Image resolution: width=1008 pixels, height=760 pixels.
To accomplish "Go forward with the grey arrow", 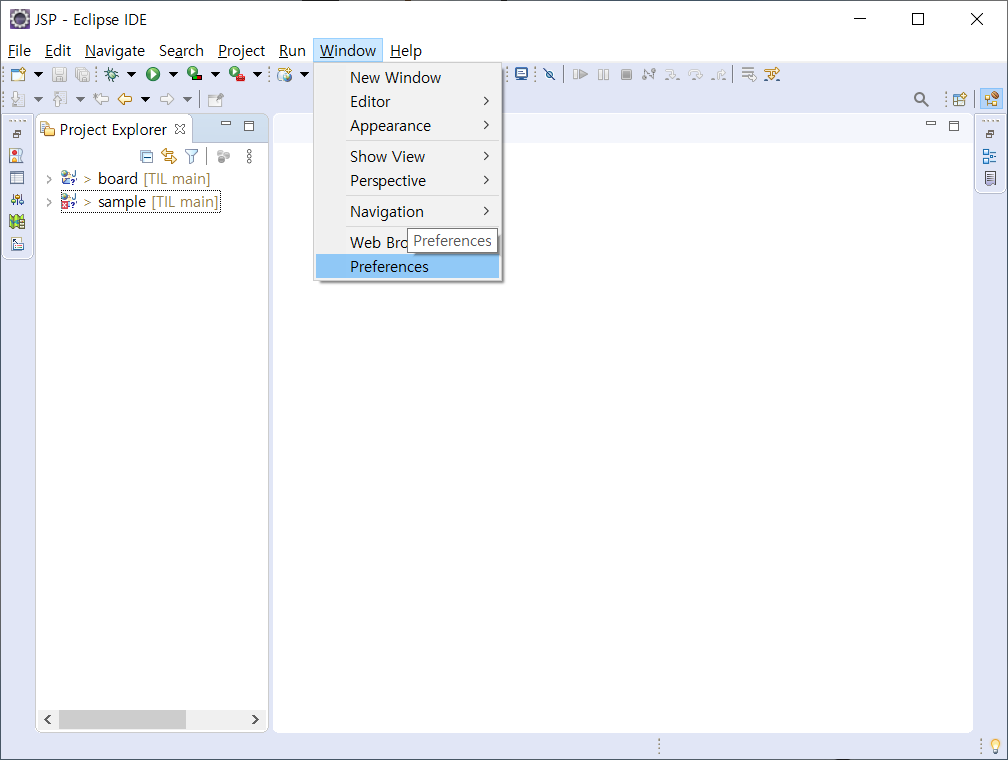I will [166, 99].
